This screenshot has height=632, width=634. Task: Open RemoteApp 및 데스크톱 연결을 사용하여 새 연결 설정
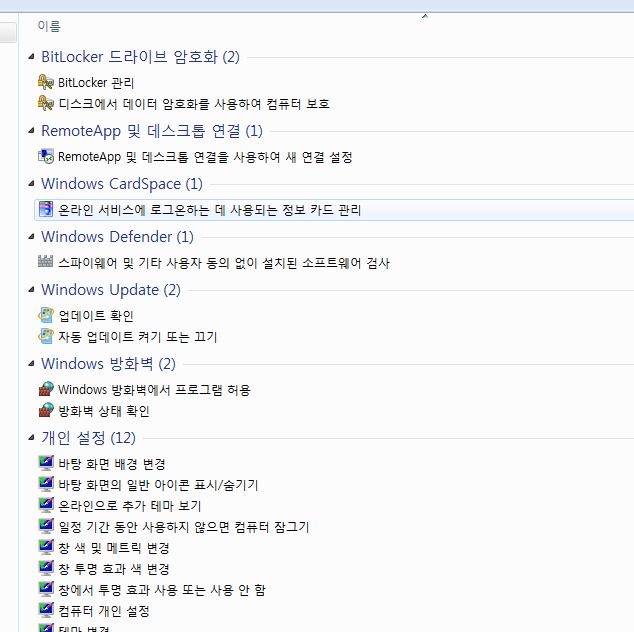205,156
